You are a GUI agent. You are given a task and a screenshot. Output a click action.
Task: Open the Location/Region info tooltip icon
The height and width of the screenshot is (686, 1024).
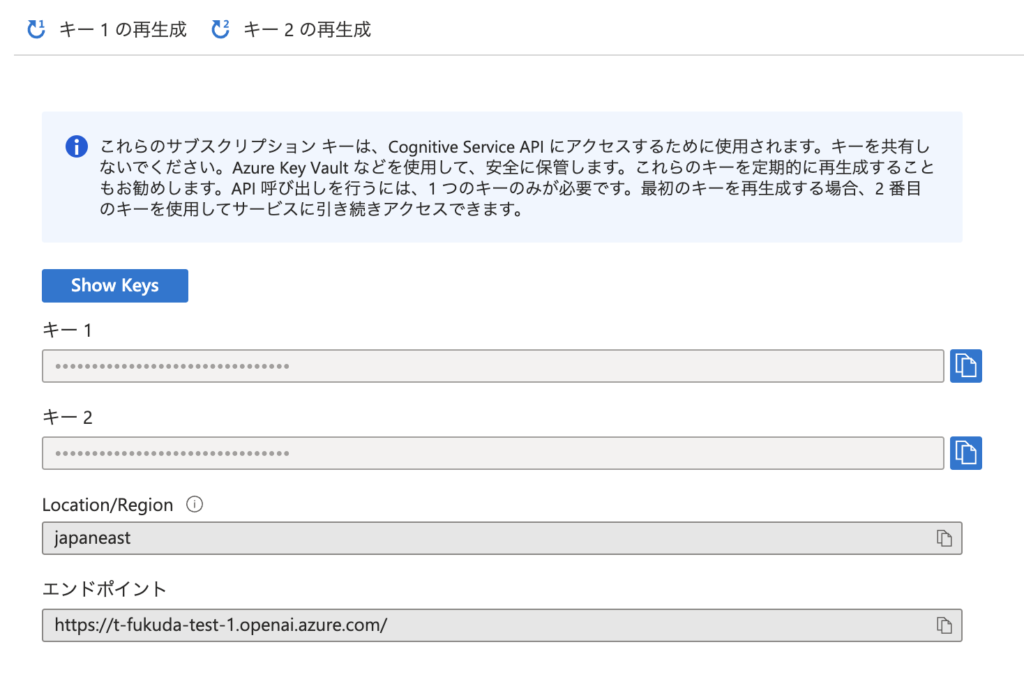(x=195, y=504)
